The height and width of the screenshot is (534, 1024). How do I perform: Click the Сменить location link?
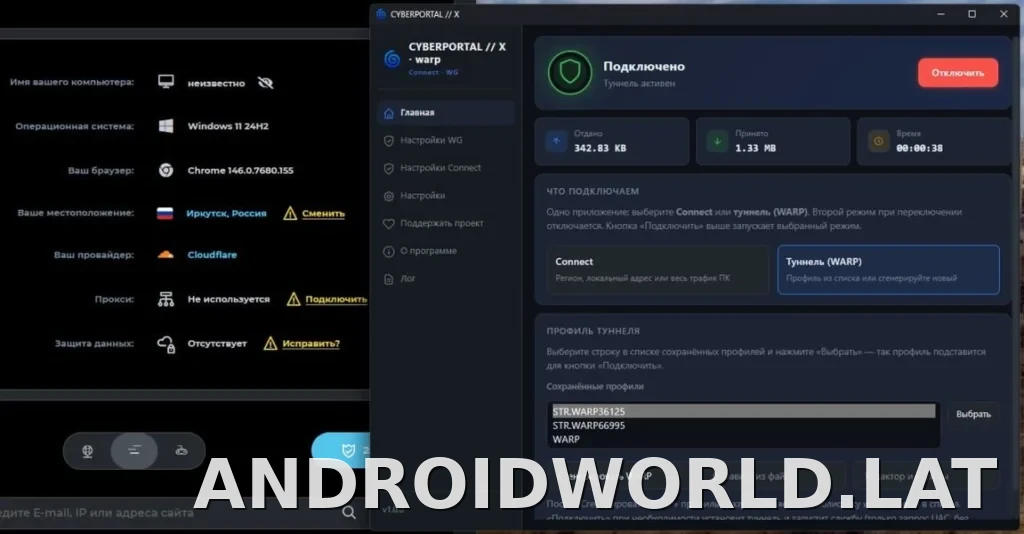[x=323, y=213]
